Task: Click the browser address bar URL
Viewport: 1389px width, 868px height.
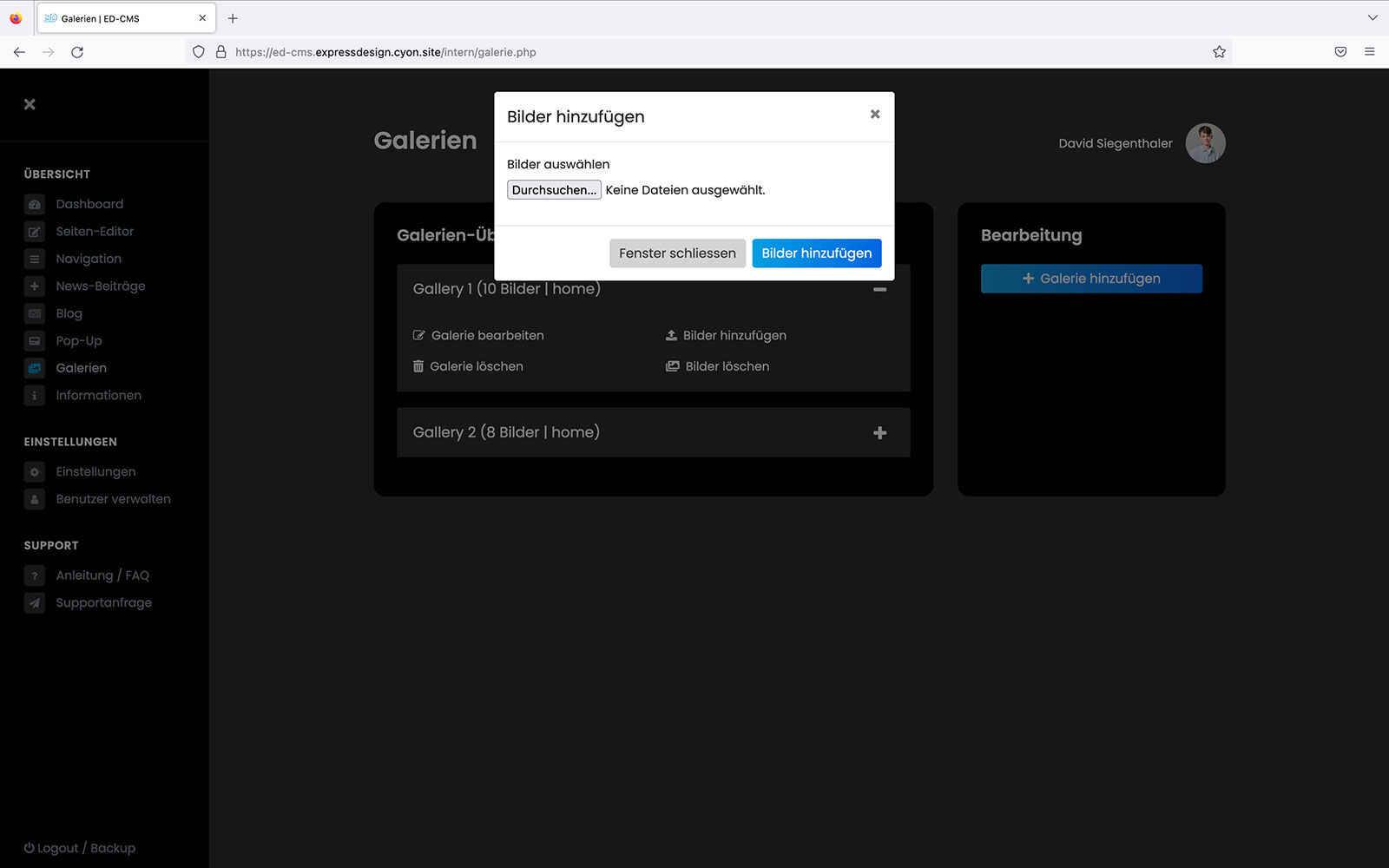Action: [x=385, y=52]
